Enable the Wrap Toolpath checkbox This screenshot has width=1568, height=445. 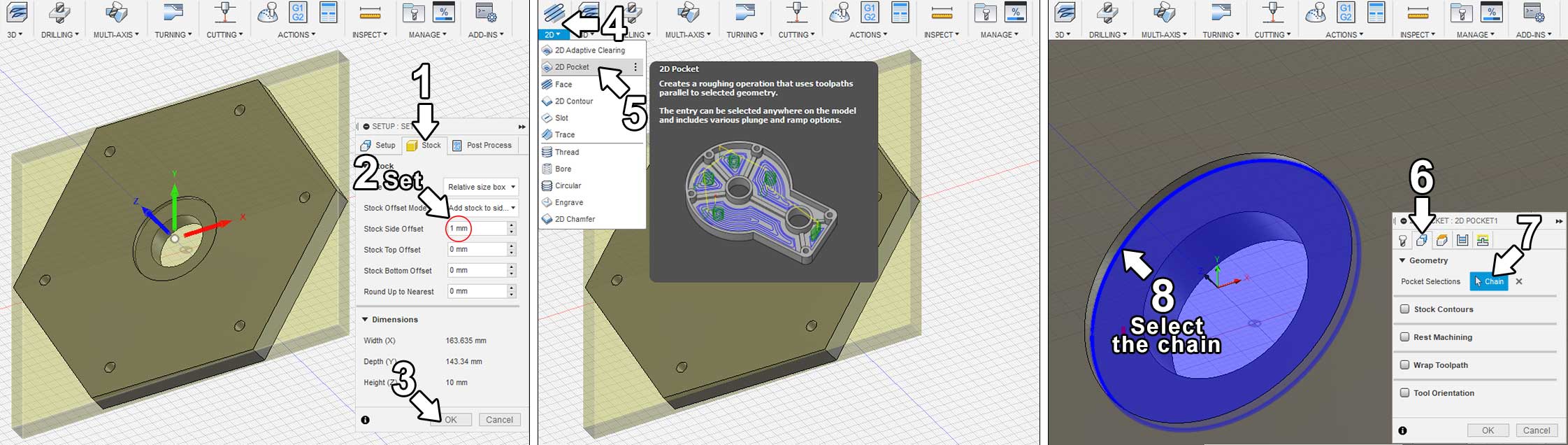(1404, 365)
